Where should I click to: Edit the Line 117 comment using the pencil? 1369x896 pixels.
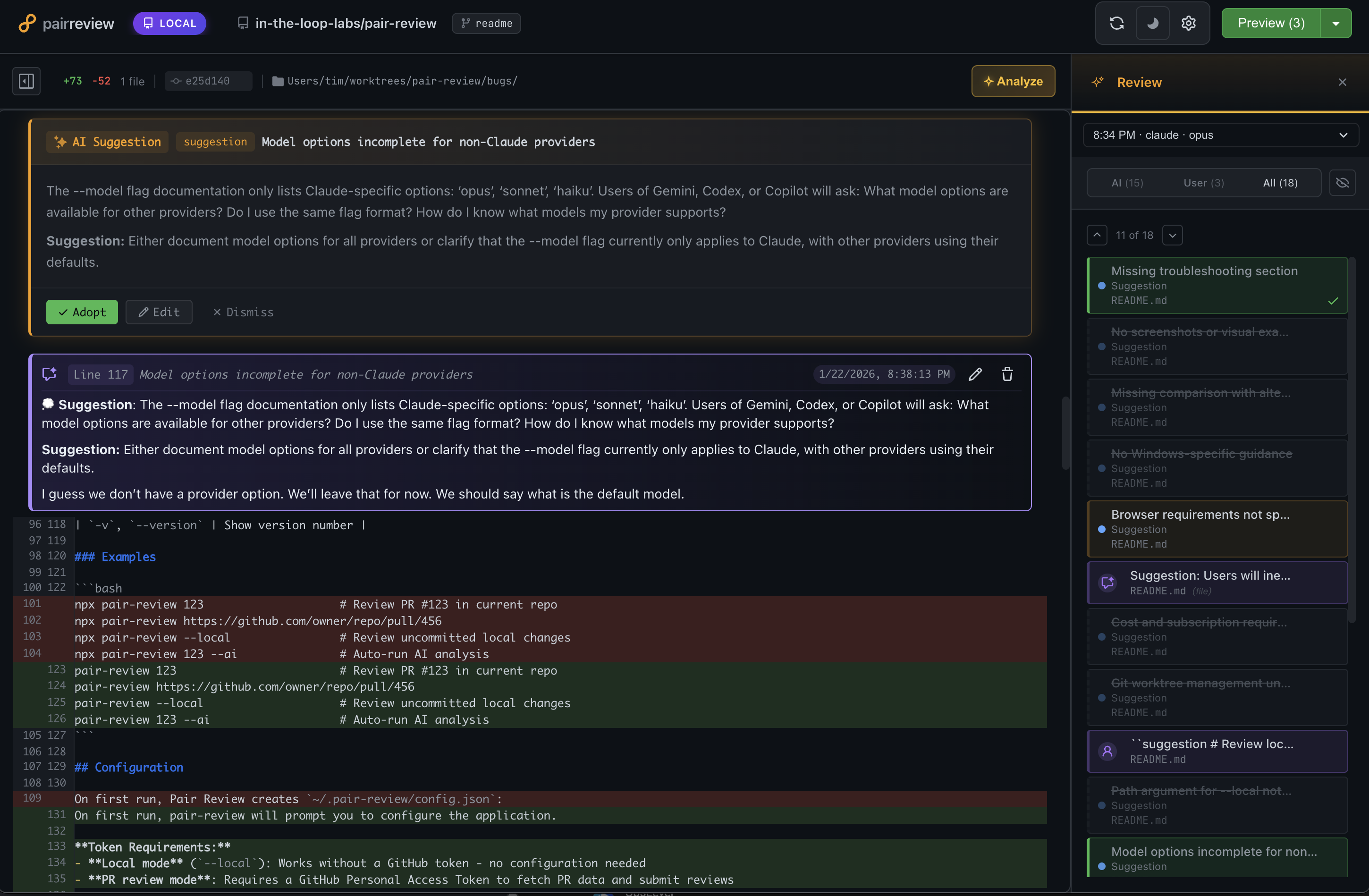975,374
